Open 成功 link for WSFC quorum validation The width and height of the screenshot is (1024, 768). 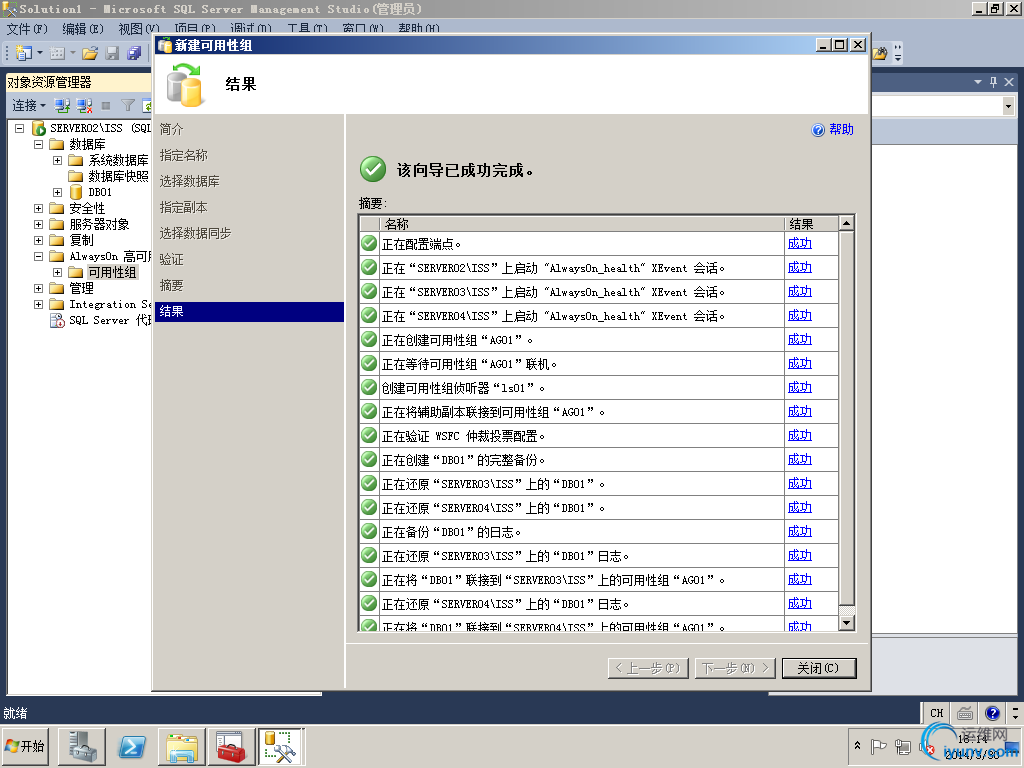[x=799, y=436]
